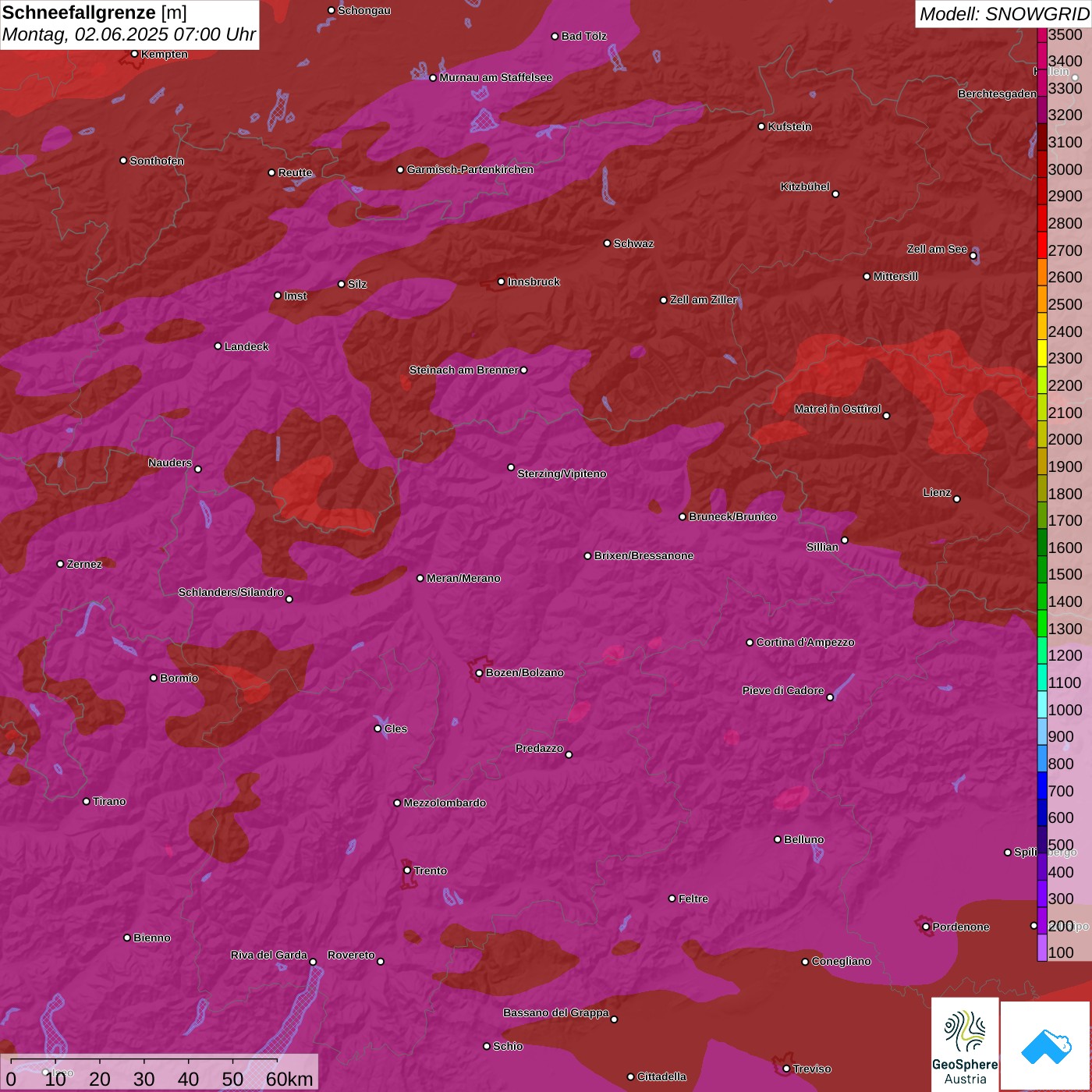Image resolution: width=1092 pixels, height=1092 pixels.
Task: Click the Feltre marker dot
Action: tap(672, 899)
